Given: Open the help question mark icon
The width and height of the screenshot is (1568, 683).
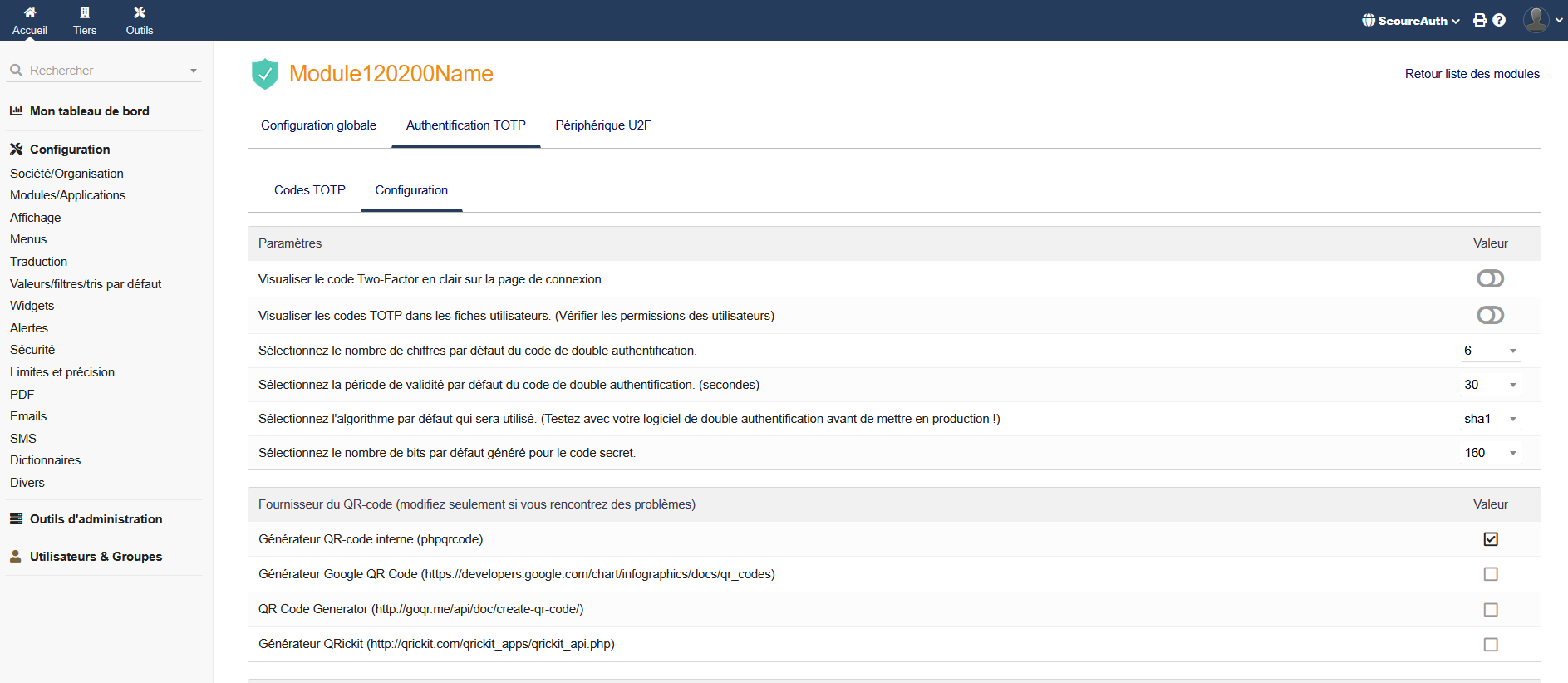Looking at the screenshot, I should pyautogui.click(x=1499, y=20).
